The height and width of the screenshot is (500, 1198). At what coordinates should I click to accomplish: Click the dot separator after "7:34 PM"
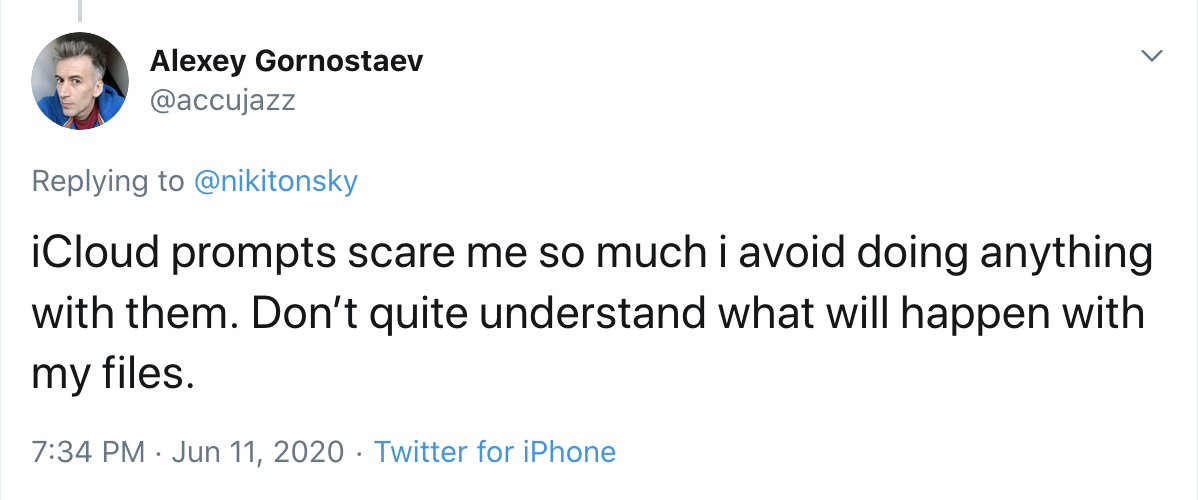[159, 452]
